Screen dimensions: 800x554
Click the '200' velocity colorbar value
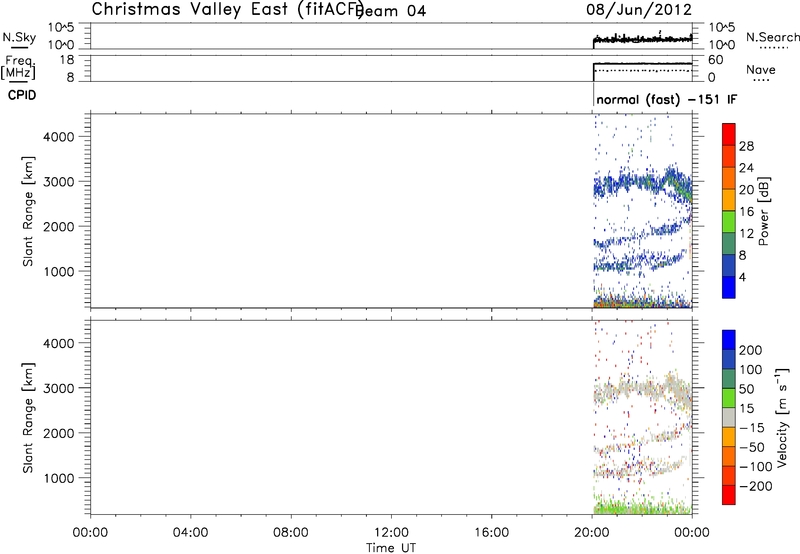tap(751, 350)
